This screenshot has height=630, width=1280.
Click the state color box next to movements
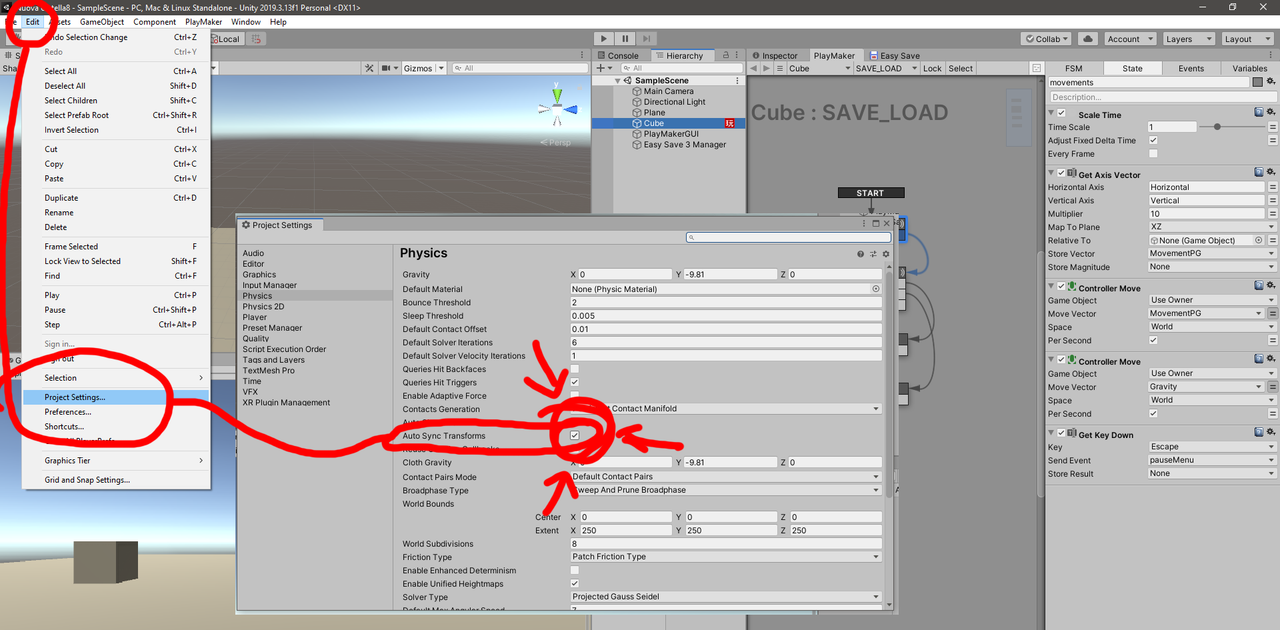[x=1258, y=82]
